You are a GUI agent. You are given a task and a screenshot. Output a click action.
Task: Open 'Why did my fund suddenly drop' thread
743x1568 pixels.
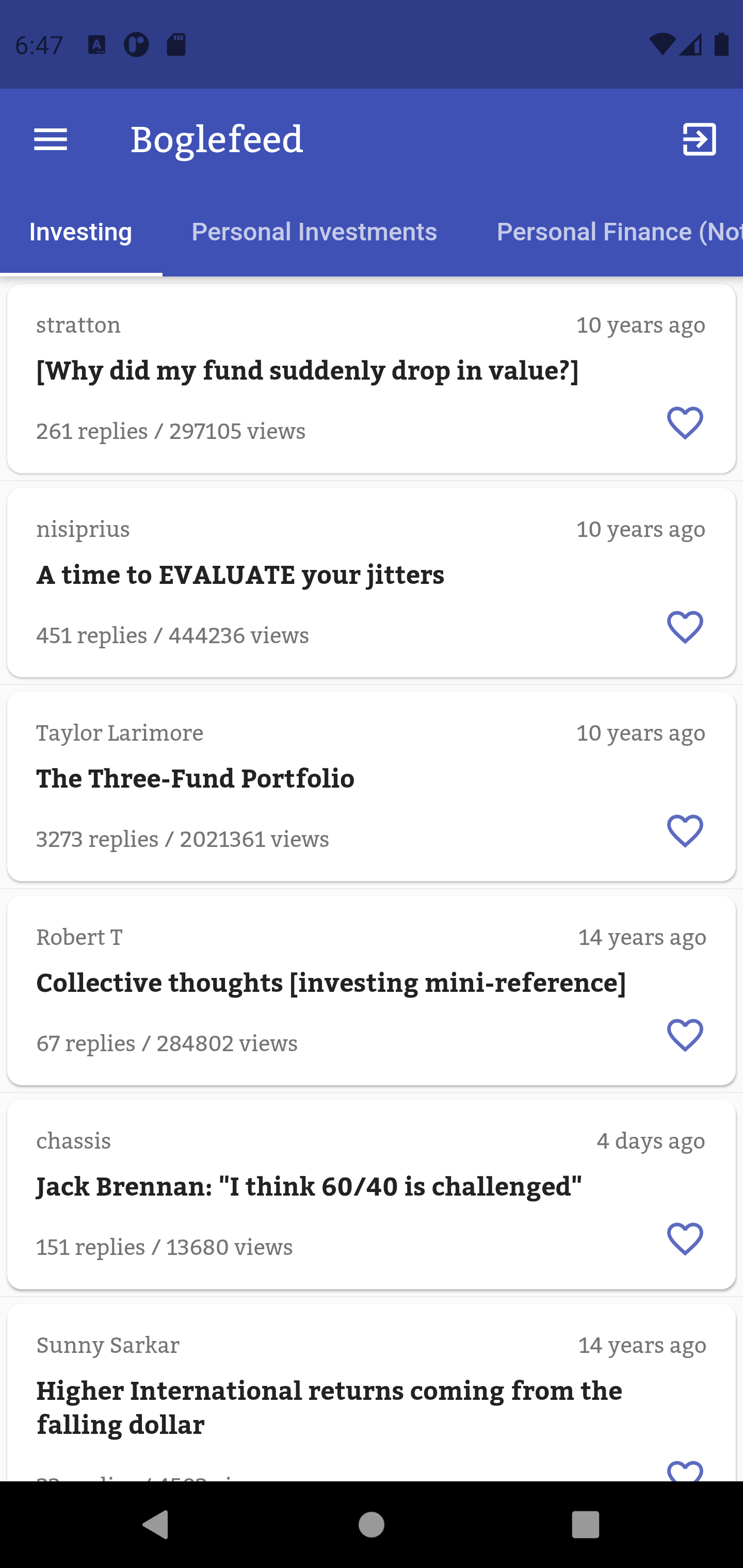307,371
